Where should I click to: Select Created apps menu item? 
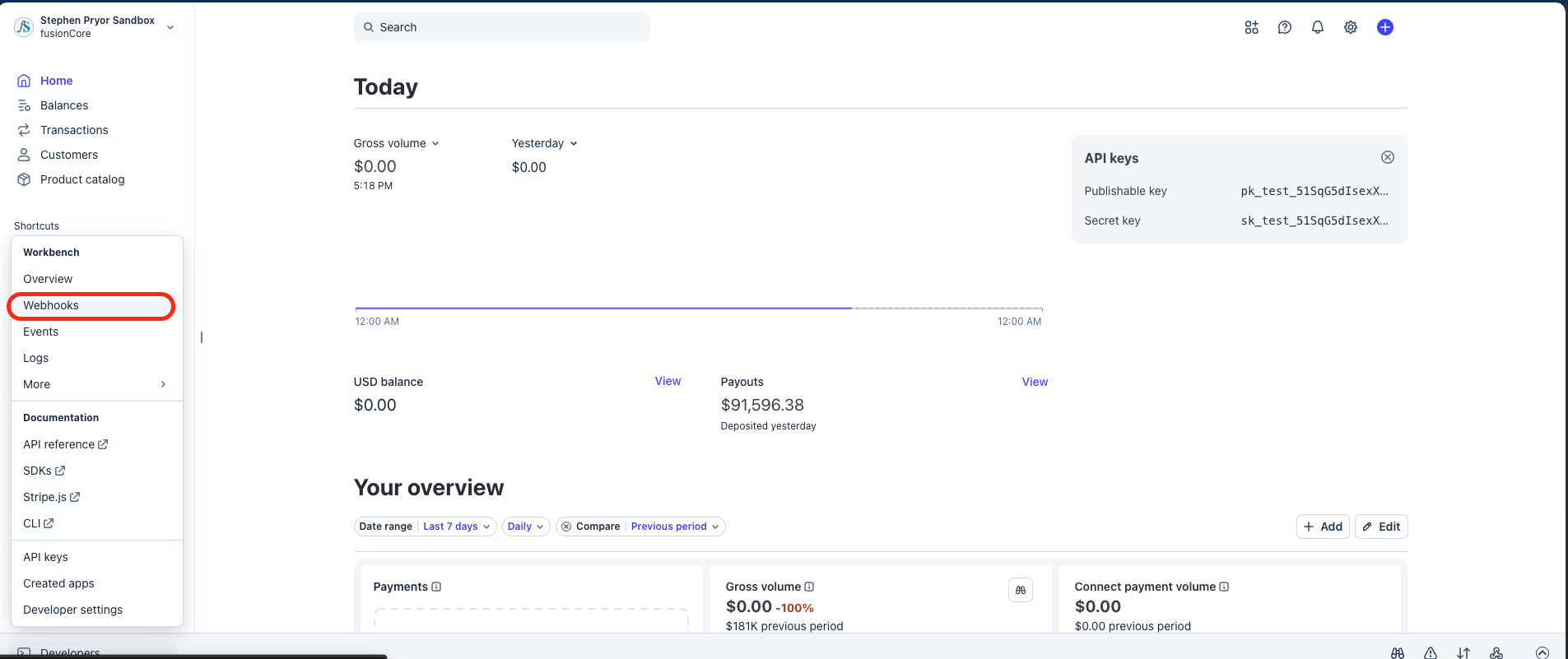(x=96, y=583)
